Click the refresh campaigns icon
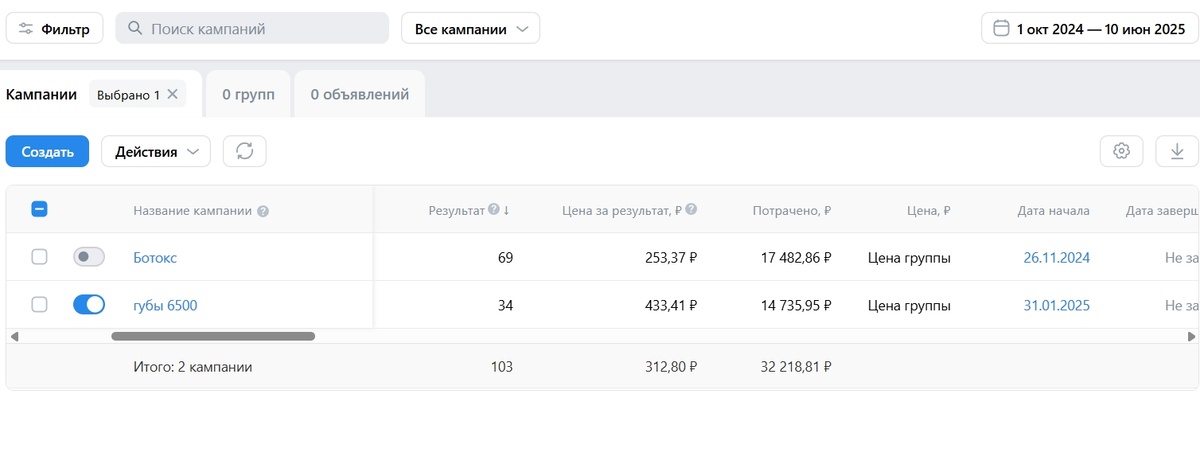This screenshot has width=1200, height=460. 244,152
